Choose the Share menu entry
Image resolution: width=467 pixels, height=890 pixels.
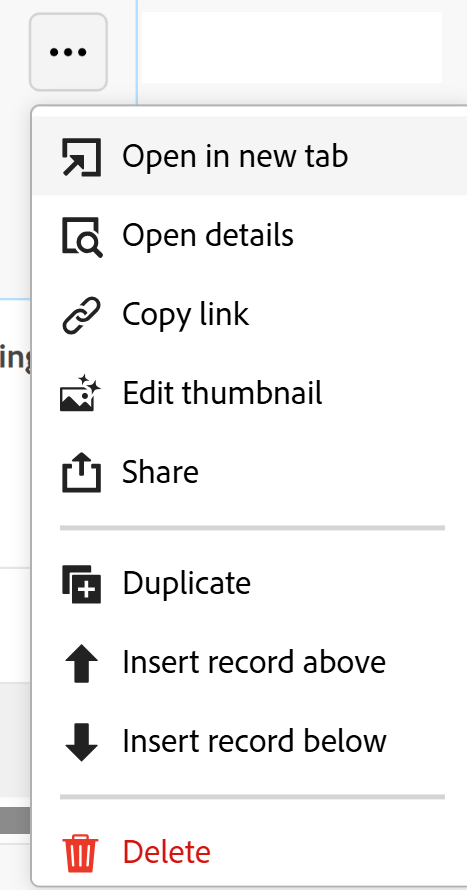250,472
